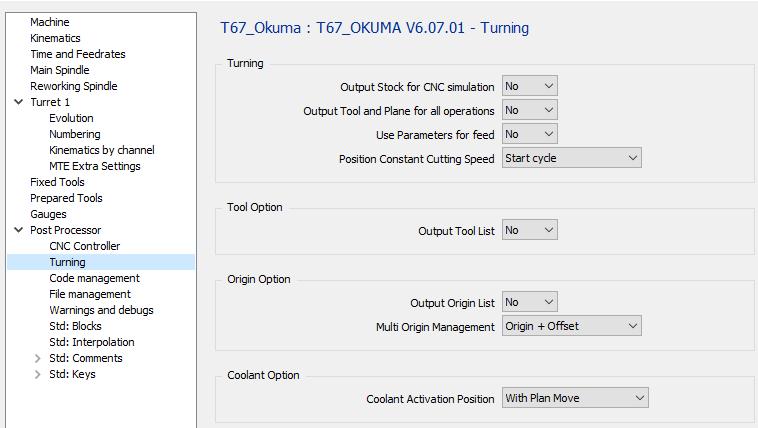Select Code management in tree
This screenshot has width=758, height=428.
[x=94, y=278]
